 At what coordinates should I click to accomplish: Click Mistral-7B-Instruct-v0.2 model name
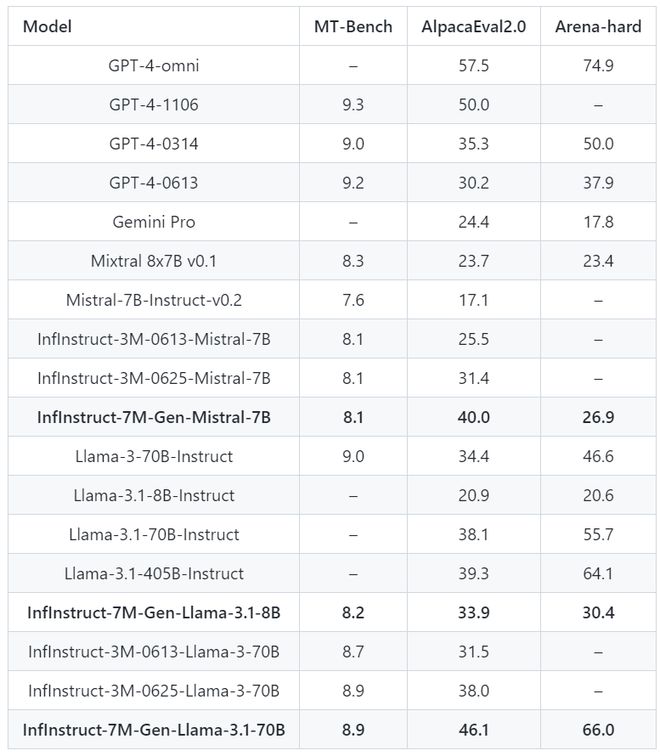pos(153,300)
